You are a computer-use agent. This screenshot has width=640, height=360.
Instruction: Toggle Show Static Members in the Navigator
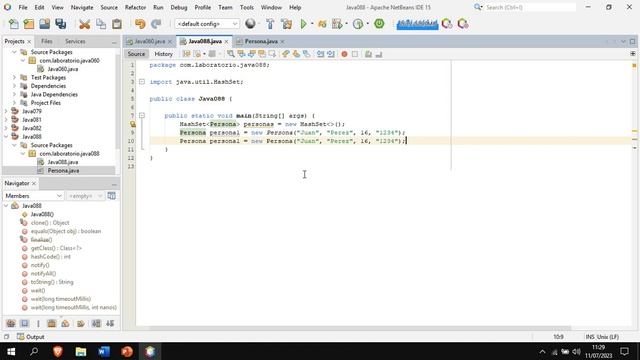(x=38, y=324)
